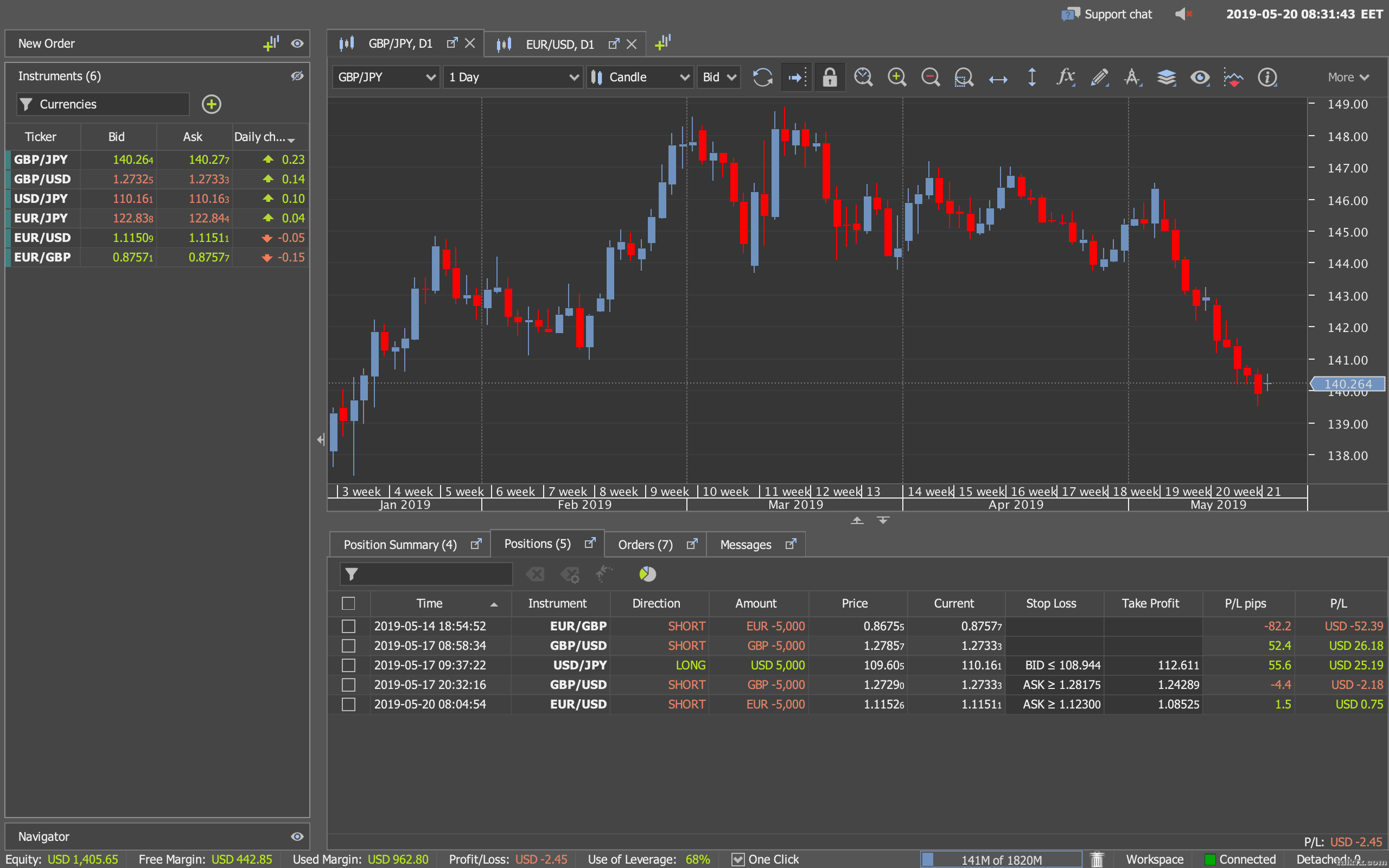
Task: Check the EUR/USD position checkbox
Action: 348,704
